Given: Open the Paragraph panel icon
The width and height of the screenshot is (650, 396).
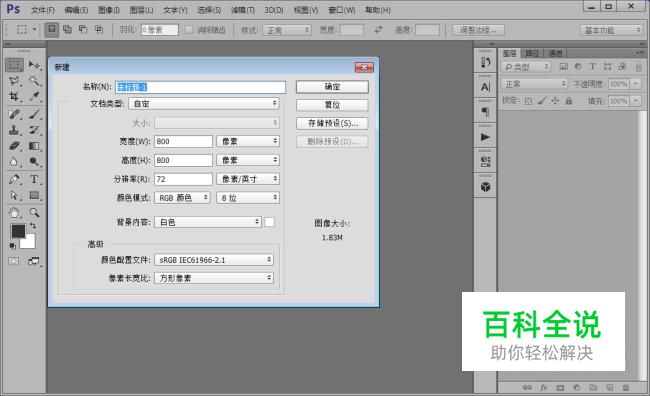Looking at the screenshot, I should coord(485,112).
